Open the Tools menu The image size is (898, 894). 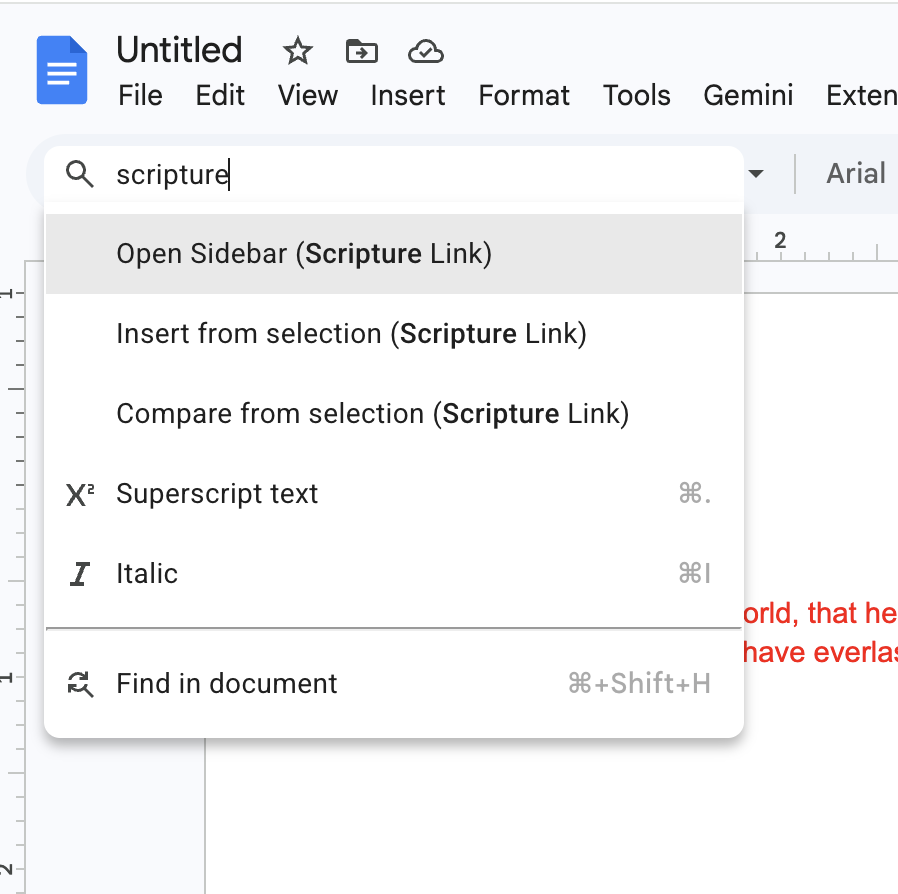pyautogui.click(x=636, y=95)
